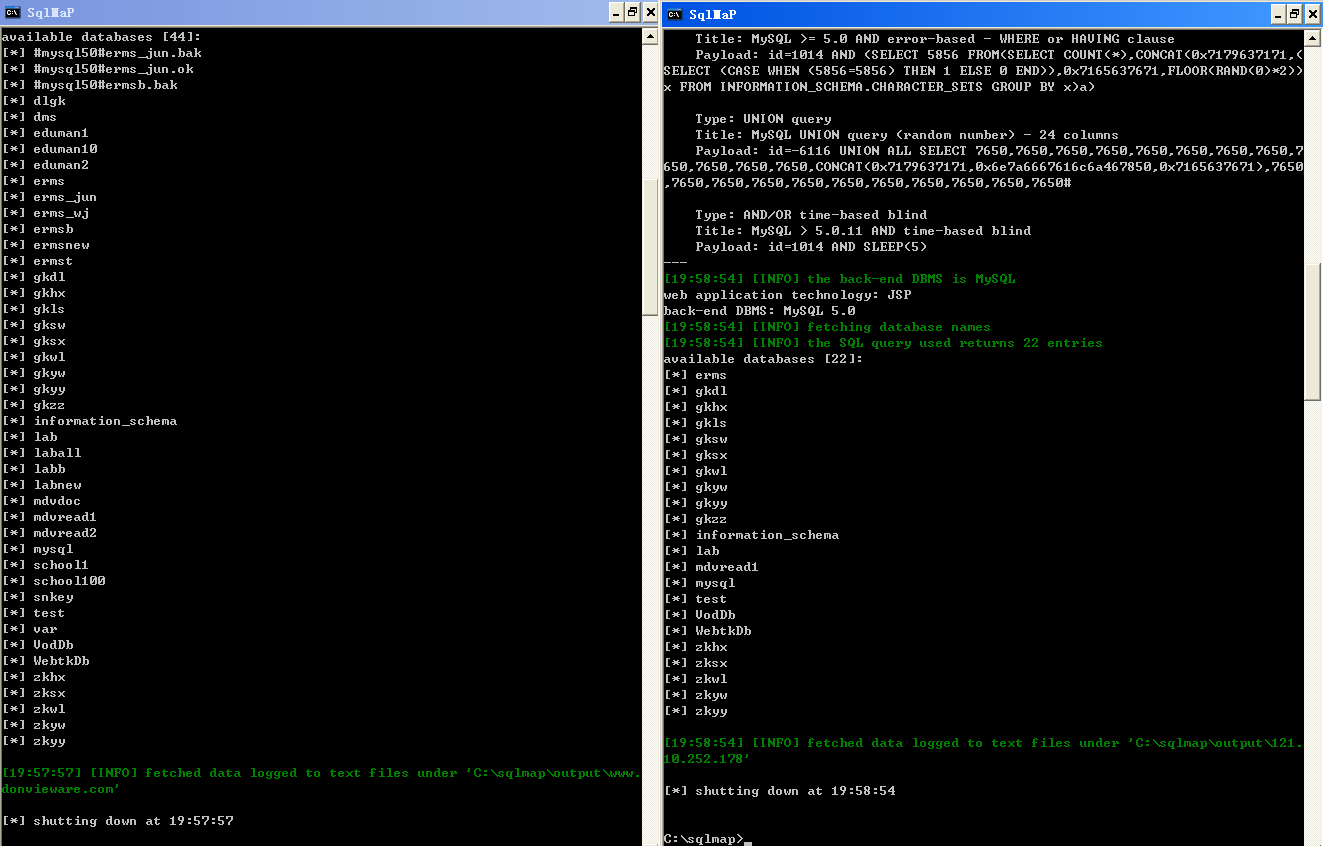Screen dimensions: 1323x846
Task: Click 'information_schema' in the right window
Action: point(767,535)
